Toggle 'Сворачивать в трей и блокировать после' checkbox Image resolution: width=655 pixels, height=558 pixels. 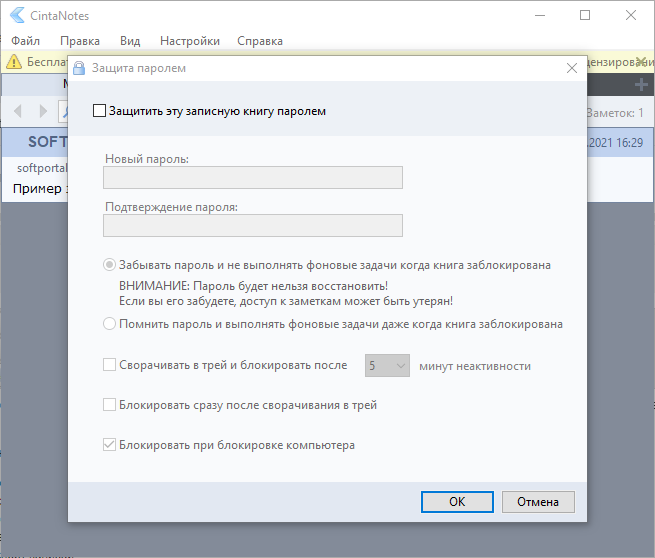109,365
